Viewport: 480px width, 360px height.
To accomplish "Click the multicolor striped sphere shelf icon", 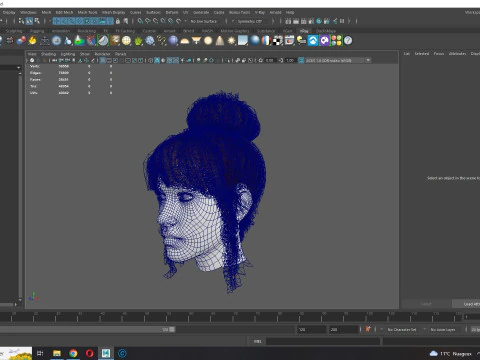I will coord(266,41).
